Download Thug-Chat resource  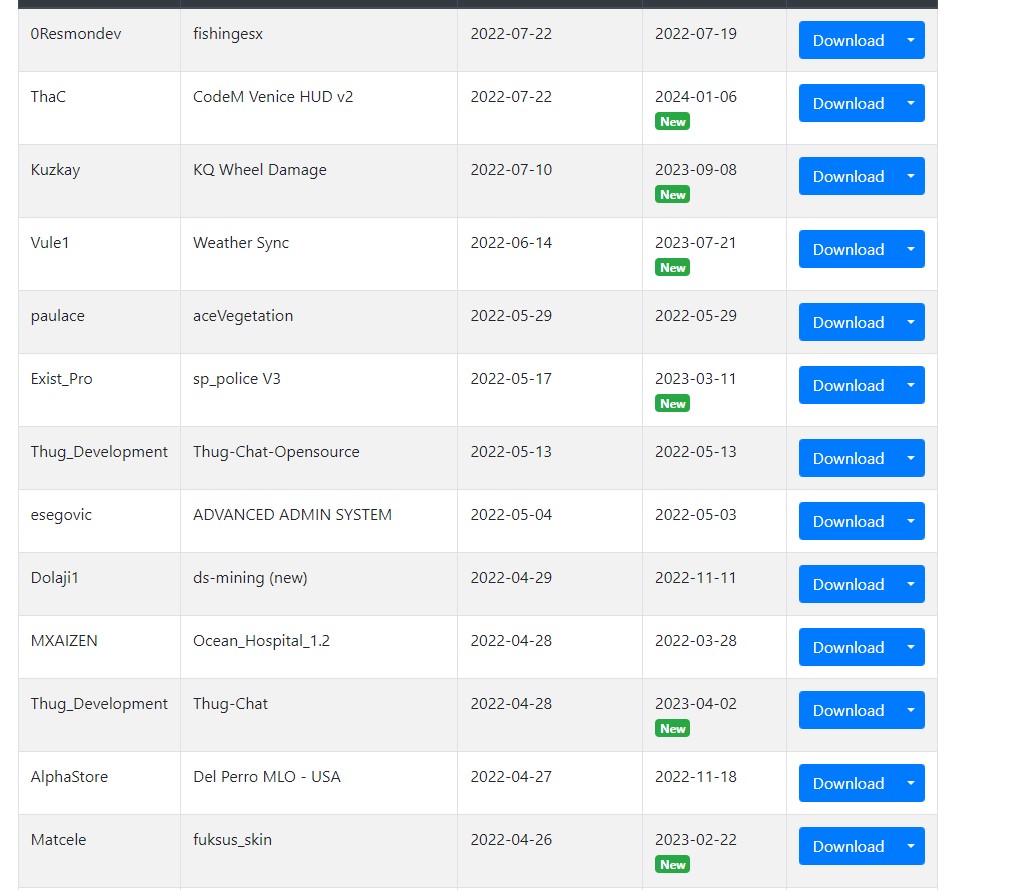(x=848, y=710)
